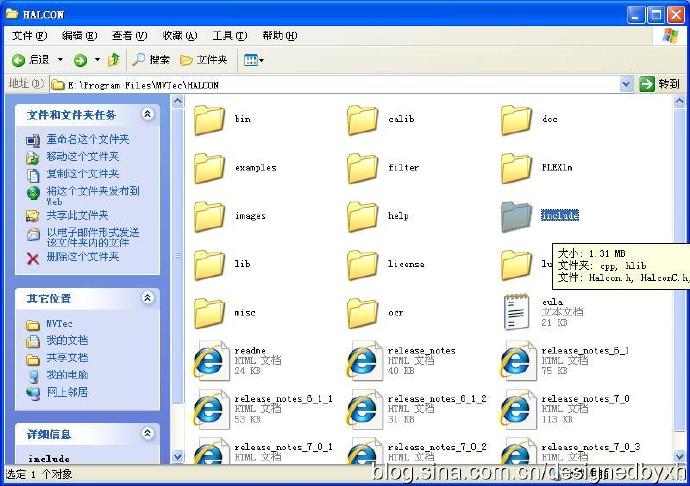Go to 我的文档 location
The image size is (690, 486).
(x=67, y=340)
